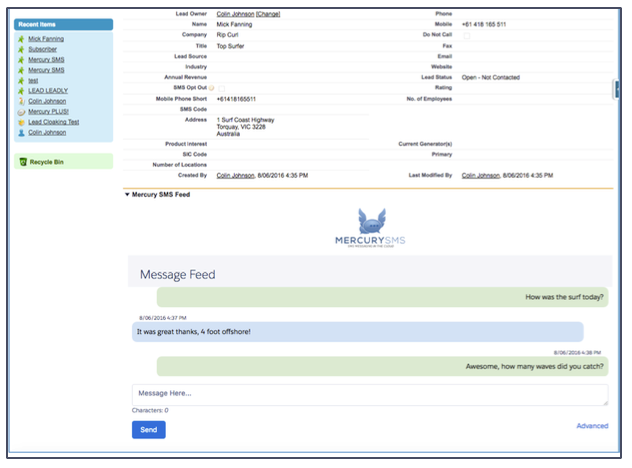Click the 'Top Surfer' title value
This screenshot has height=468, width=632.
pos(230,46)
